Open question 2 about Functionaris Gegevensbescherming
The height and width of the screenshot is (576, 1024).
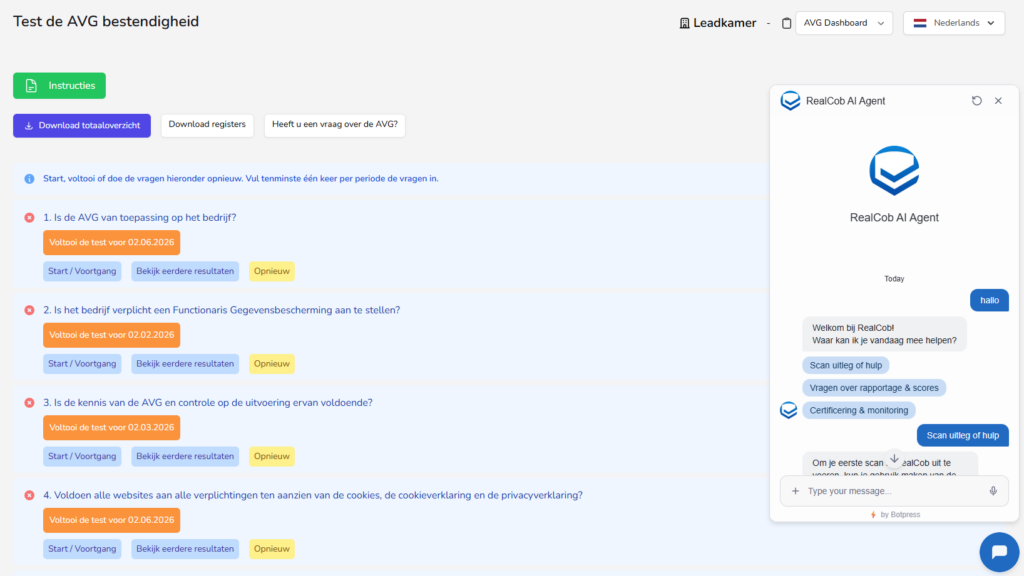point(221,310)
